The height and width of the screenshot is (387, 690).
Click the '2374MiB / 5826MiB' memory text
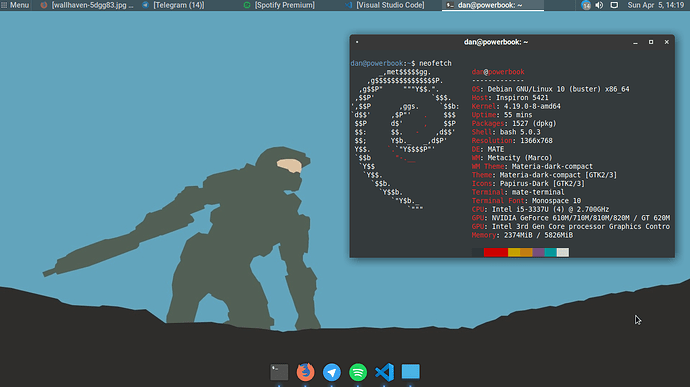tap(538, 236)
